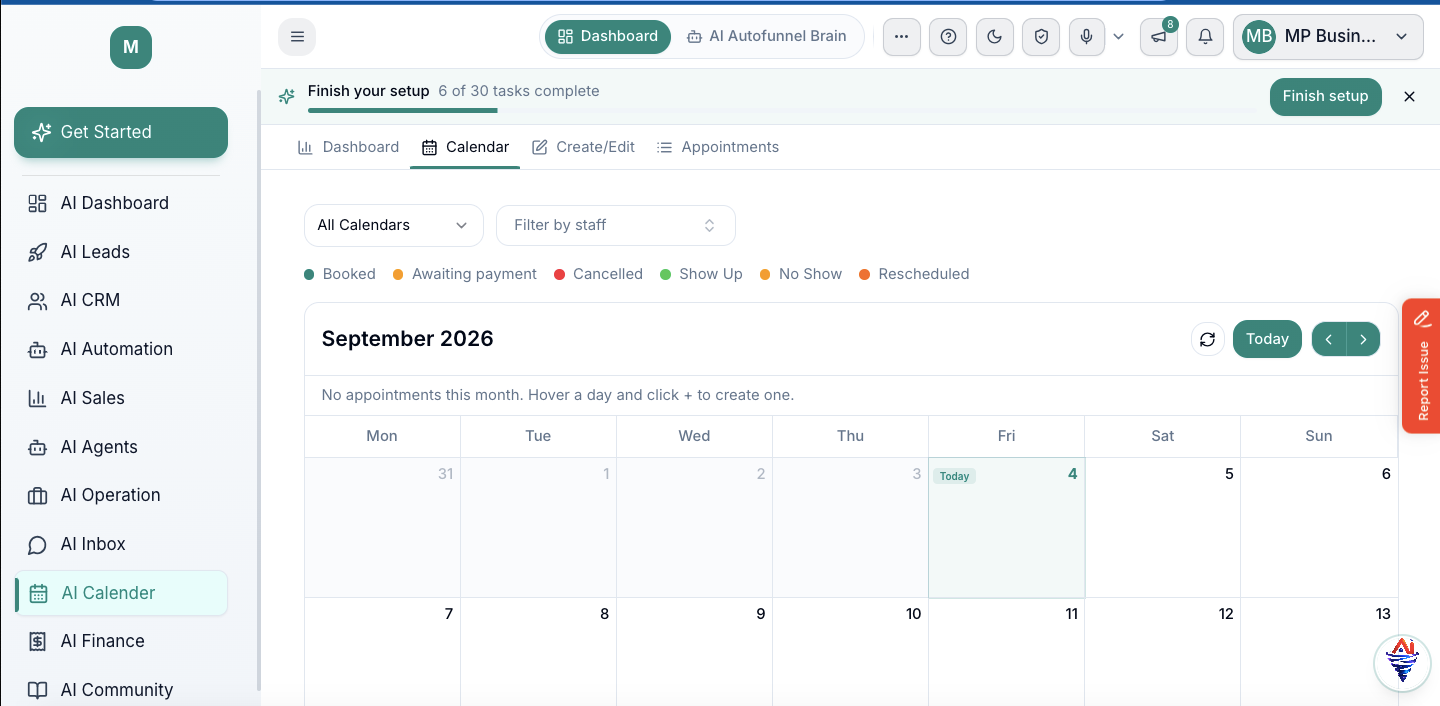
Task: Select AI Calender in sidebar
Action: pos(121,593)
